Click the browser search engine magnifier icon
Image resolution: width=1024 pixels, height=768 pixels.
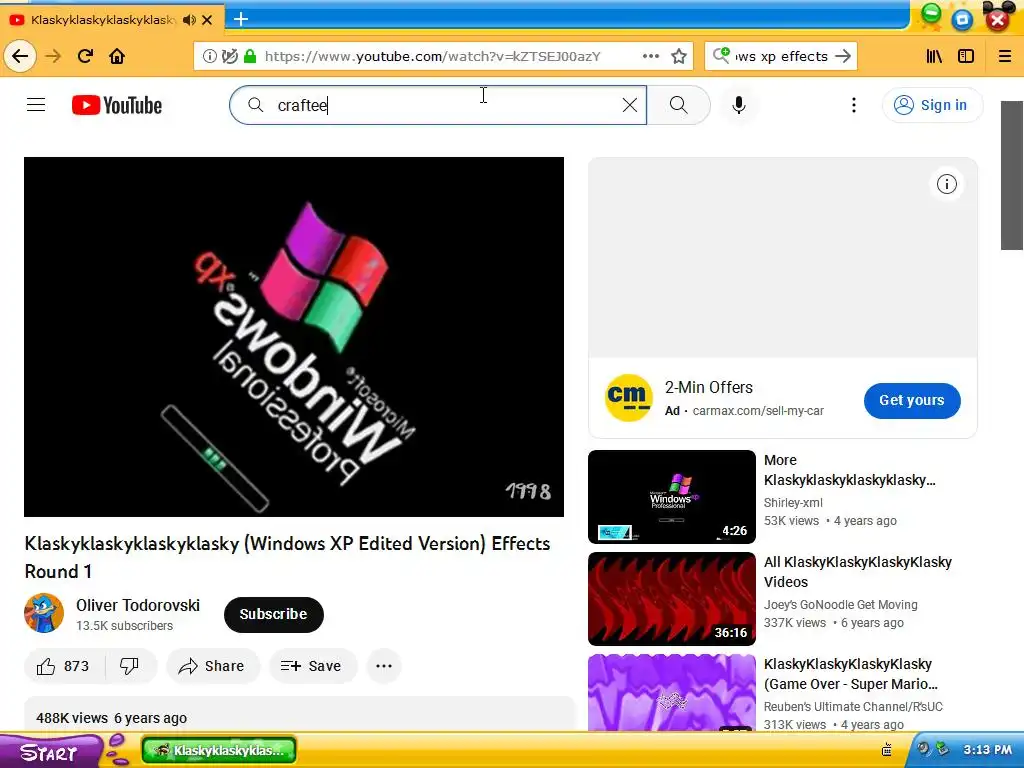pyautogui.click(x=721, y=56)
